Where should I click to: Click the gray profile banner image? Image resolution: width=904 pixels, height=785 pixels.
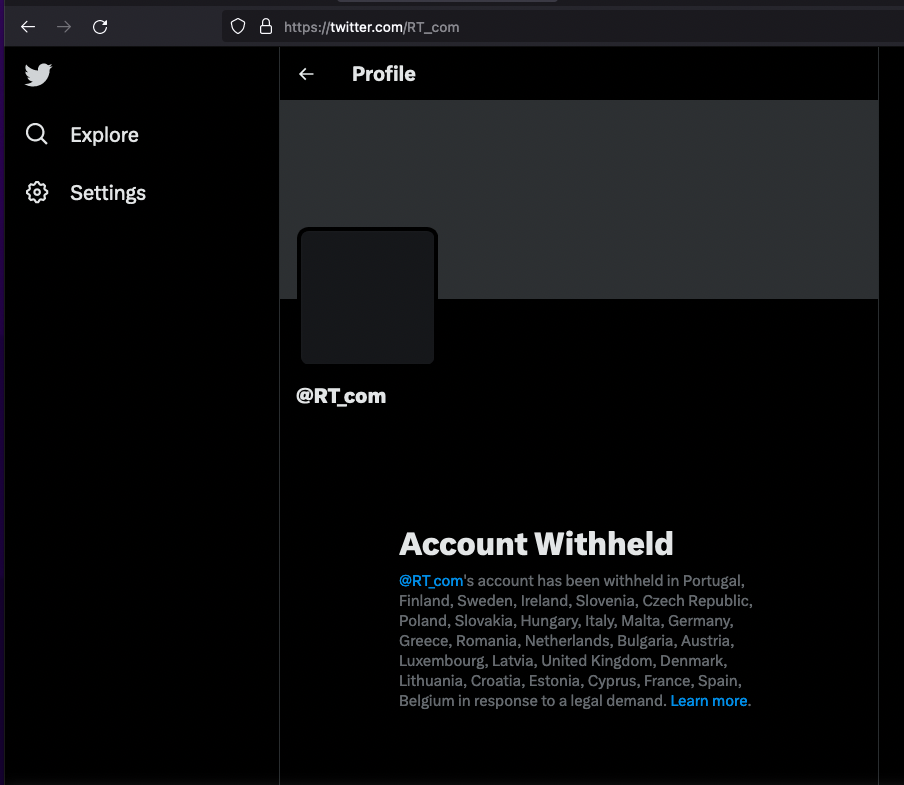[650, 198]
